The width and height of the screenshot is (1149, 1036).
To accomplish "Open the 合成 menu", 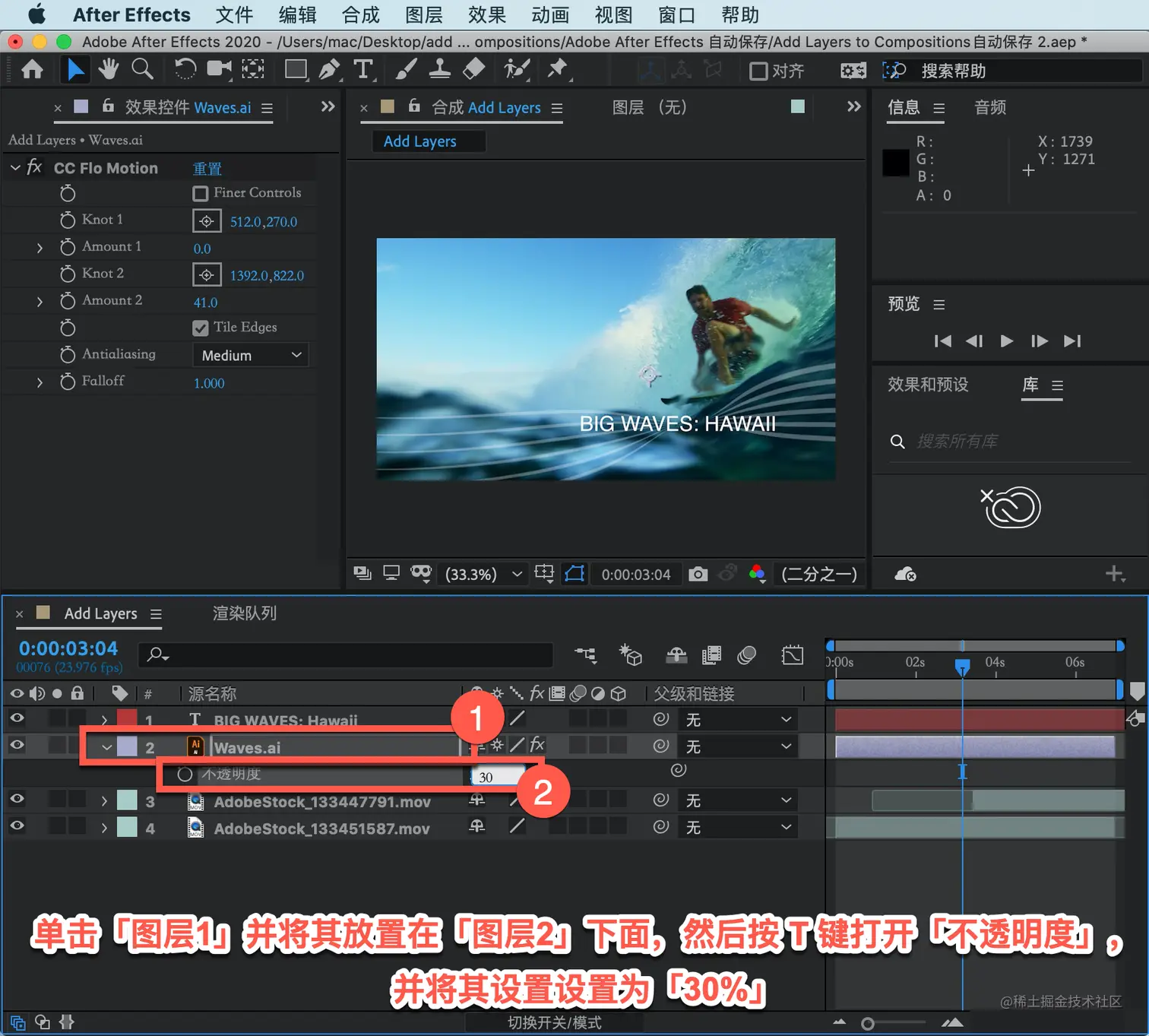I will (x=360, y=14).
